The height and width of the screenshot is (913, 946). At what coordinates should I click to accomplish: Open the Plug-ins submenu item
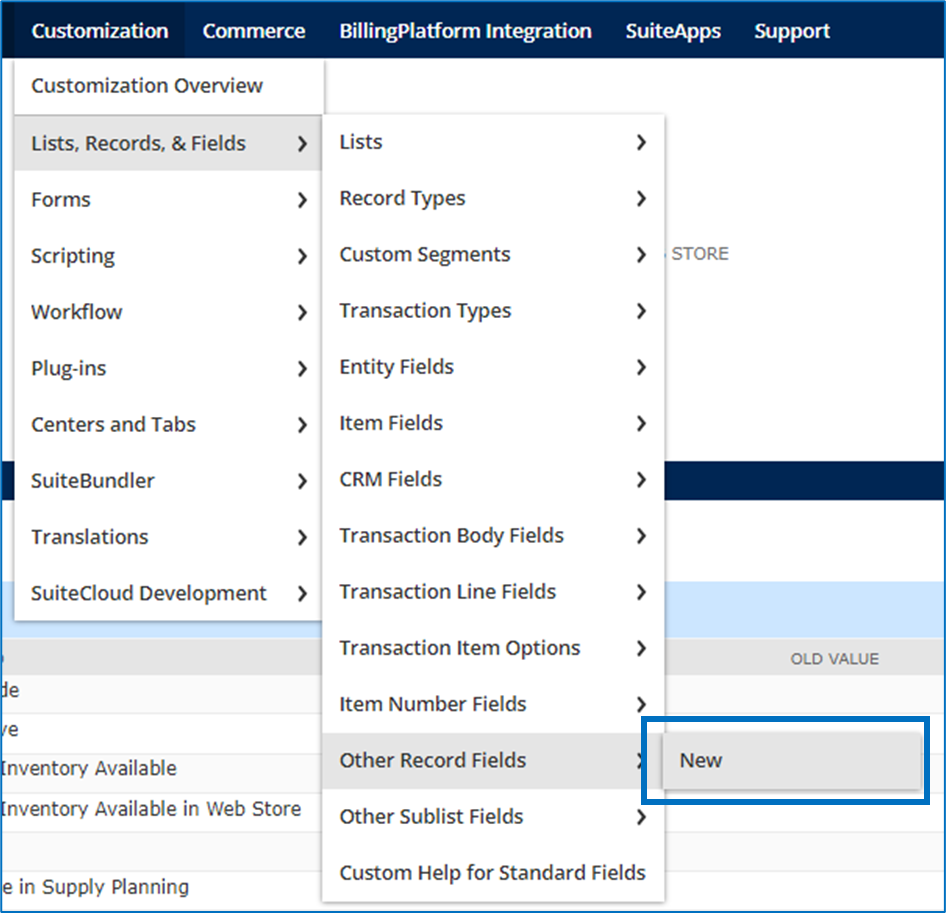168,368
